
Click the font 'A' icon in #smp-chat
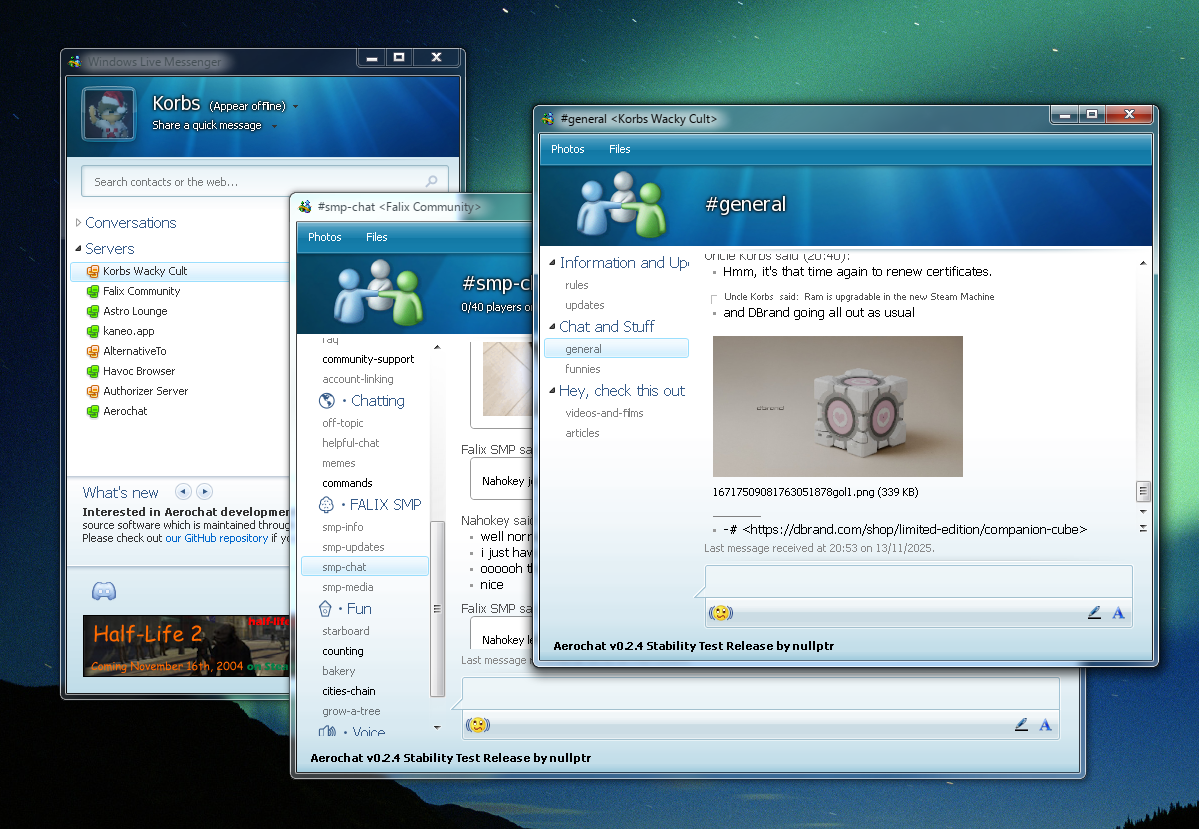(1045, 725)
